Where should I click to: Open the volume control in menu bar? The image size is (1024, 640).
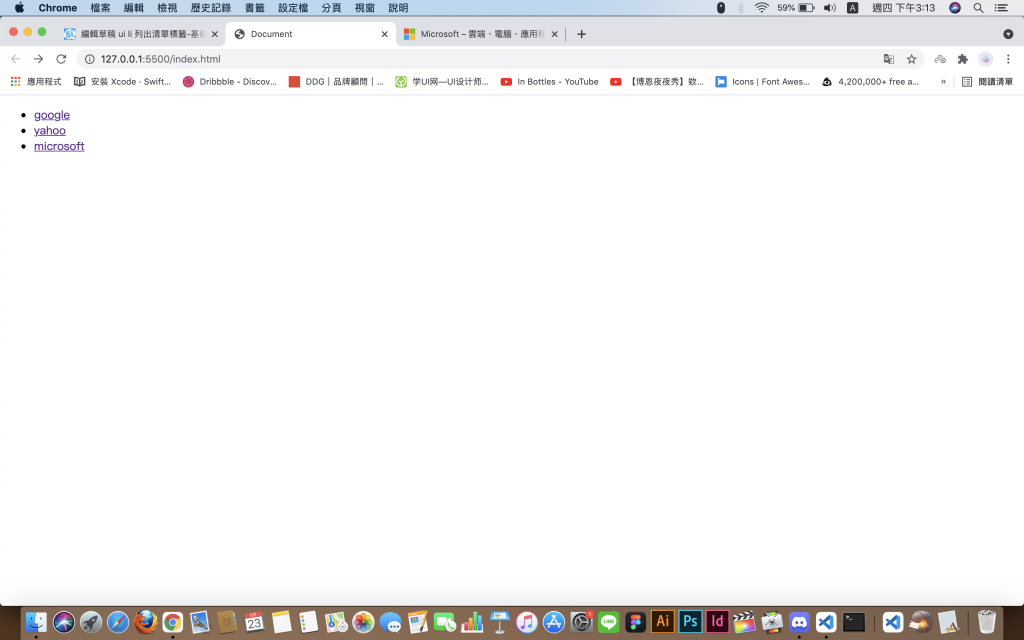pos(829,8)
